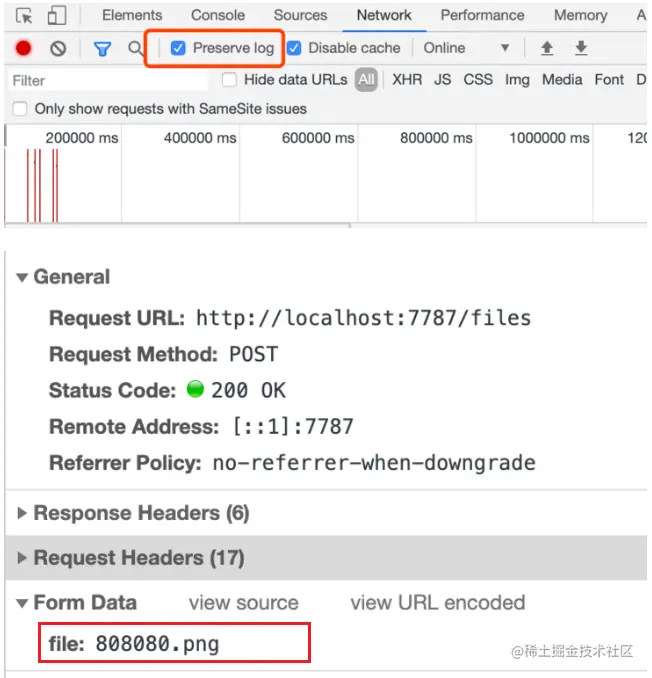The height and width of the screenshot is (678, 652).
Task: Open the Sources tab
Action: tap(300, 15)
